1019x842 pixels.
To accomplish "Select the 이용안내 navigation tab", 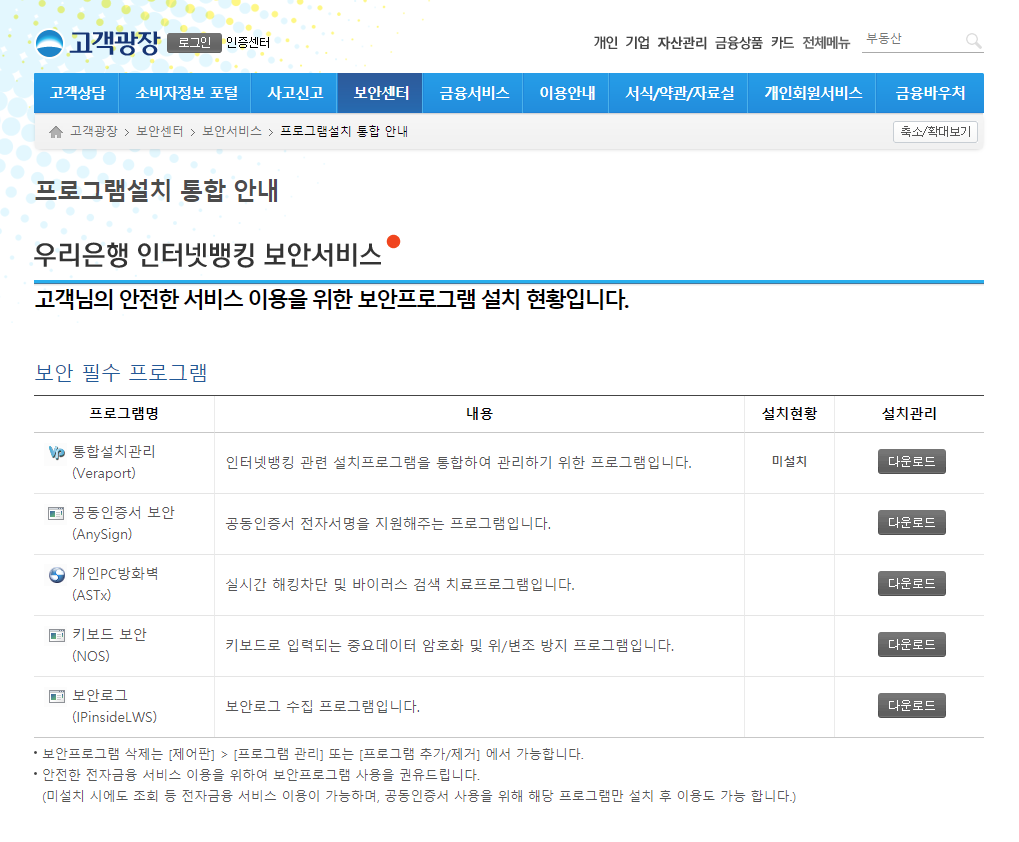I will (x=567, y=93).
